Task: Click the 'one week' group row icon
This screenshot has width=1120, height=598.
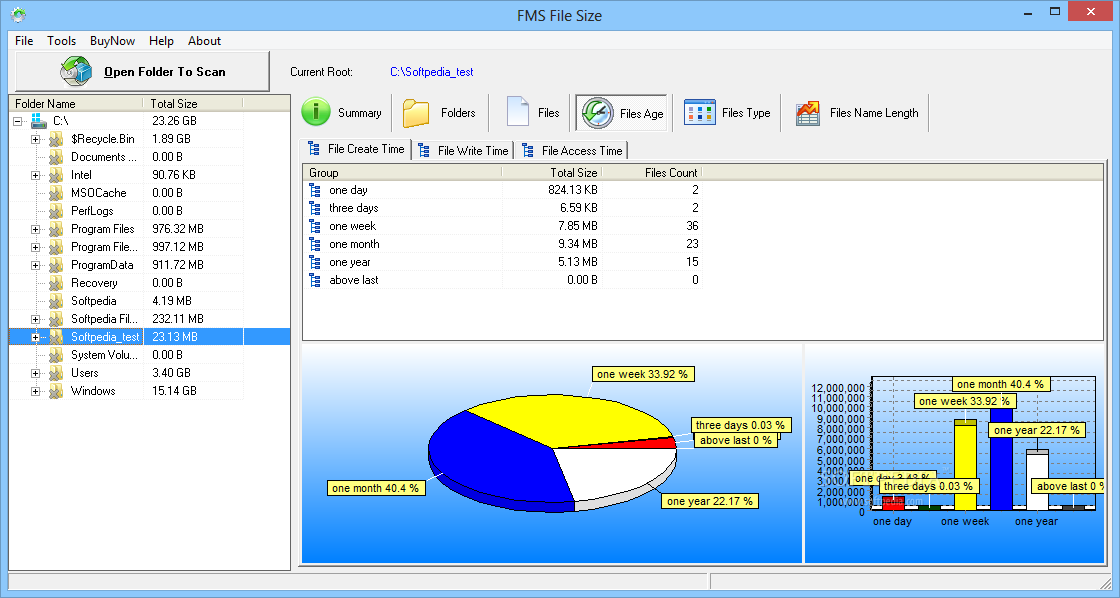Action: (x=315, y=226)
